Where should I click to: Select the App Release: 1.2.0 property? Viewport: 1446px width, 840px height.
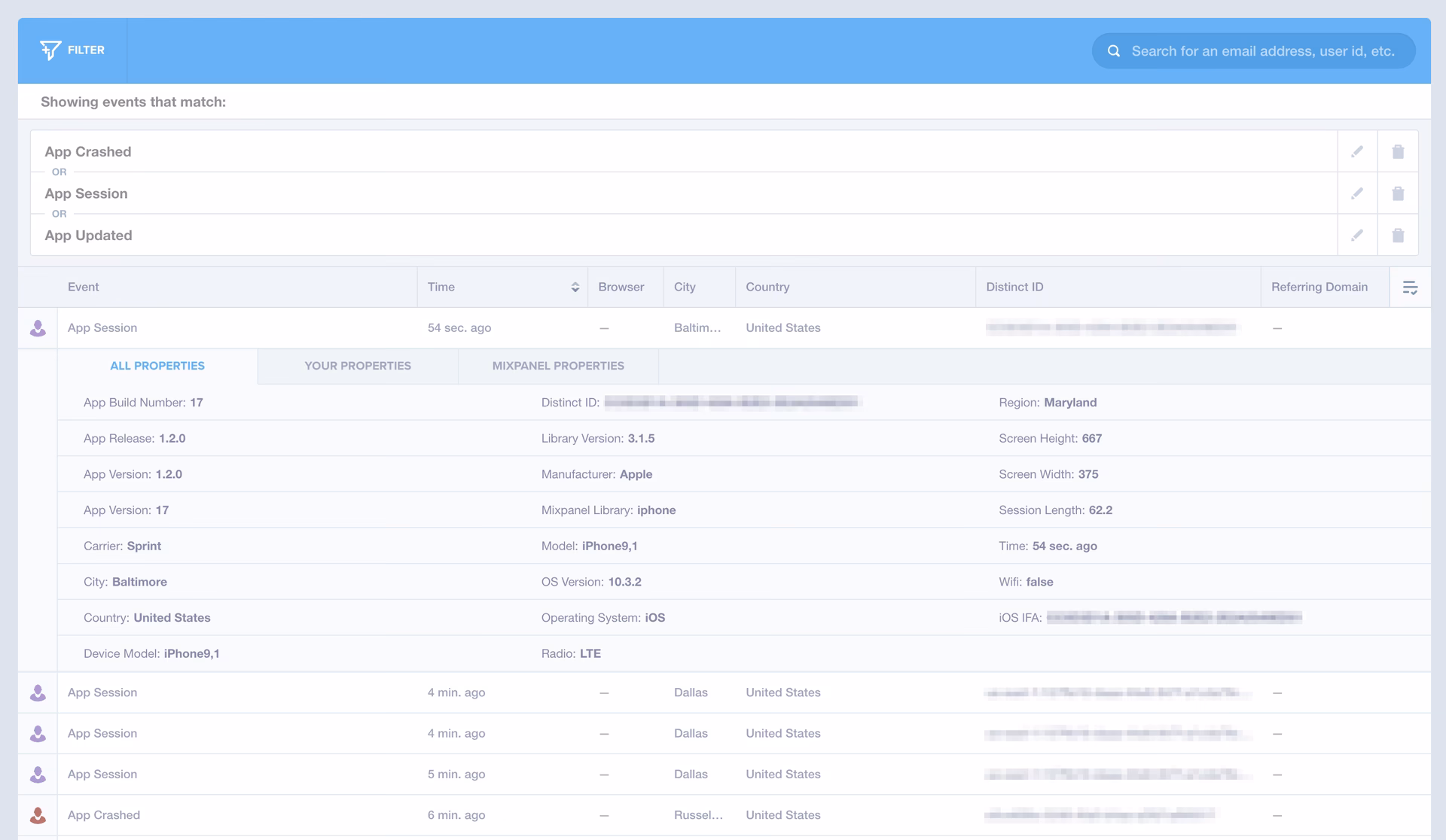point(134,439)
